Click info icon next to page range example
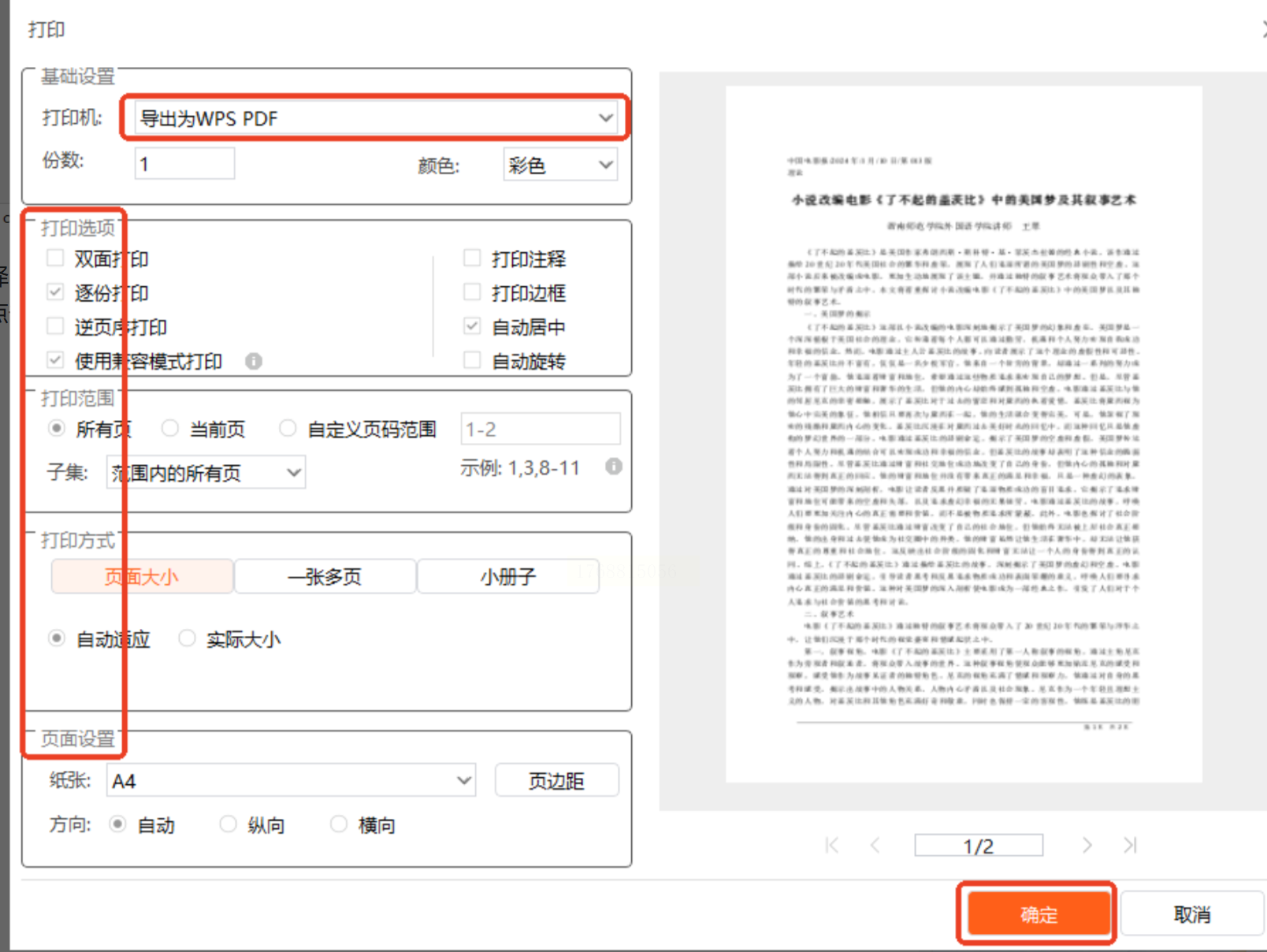This screenshot has height=952, width=1267. [614, 467]
